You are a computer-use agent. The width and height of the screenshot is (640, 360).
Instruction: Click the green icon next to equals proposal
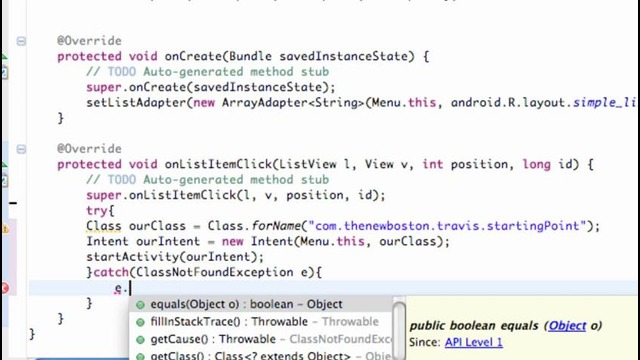click(x=140, y=305)
